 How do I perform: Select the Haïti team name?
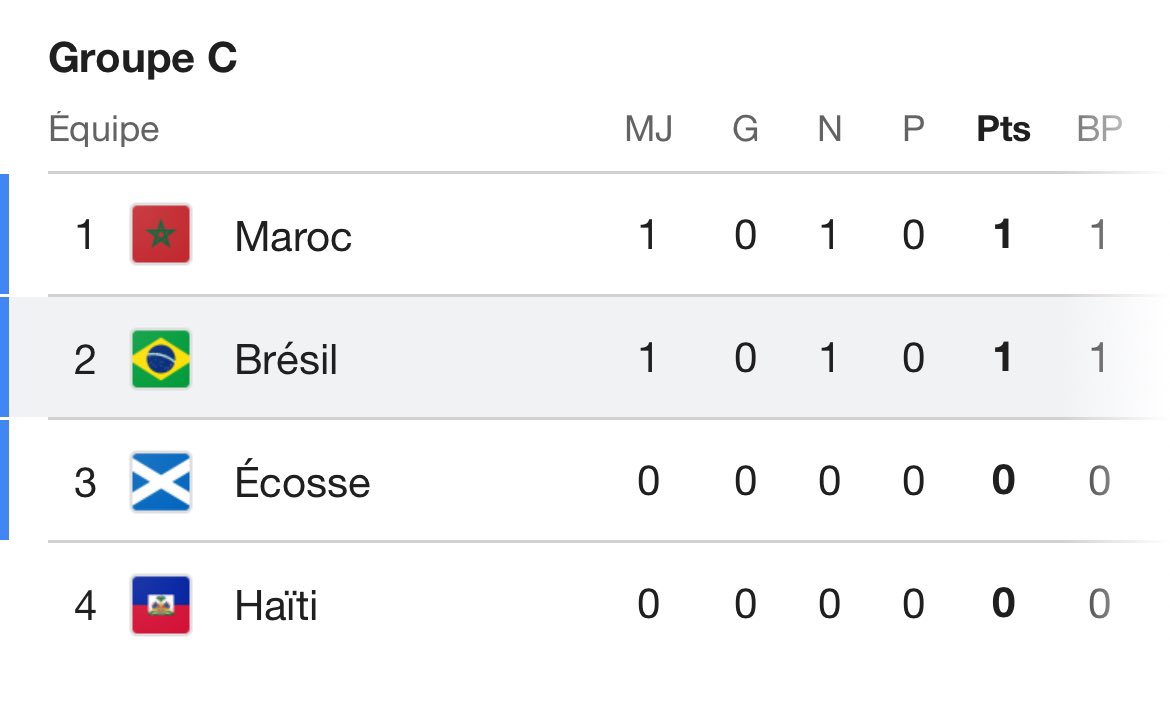click(x=276, y=605)
